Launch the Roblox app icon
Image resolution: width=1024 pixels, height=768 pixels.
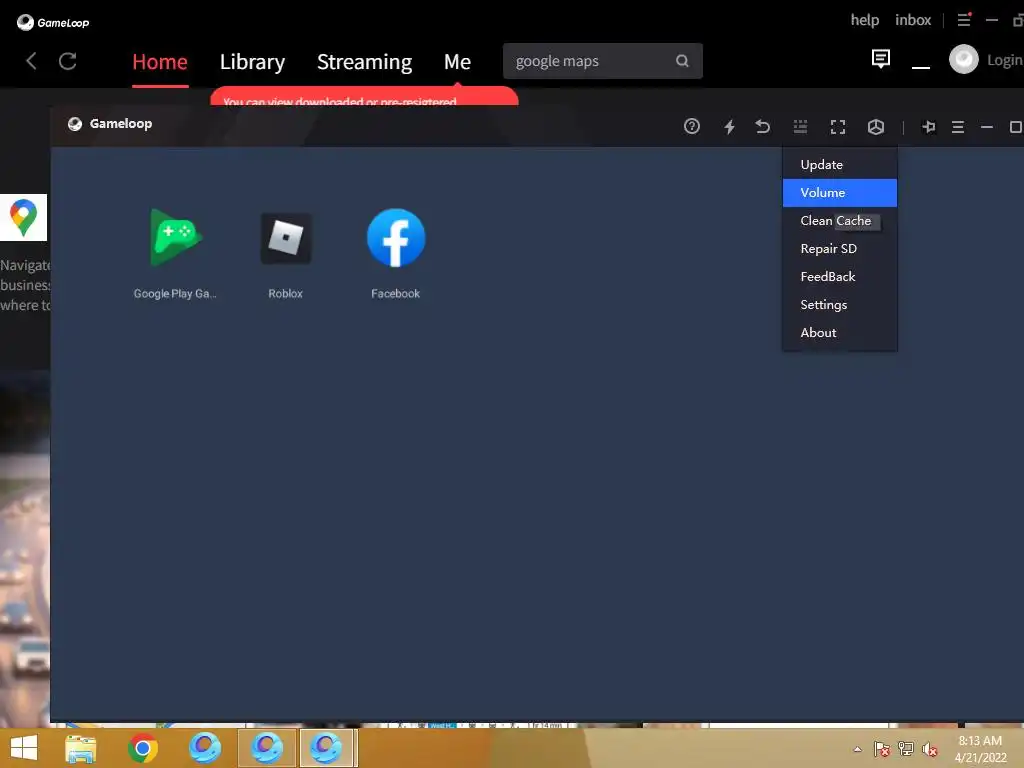[285, 238]
